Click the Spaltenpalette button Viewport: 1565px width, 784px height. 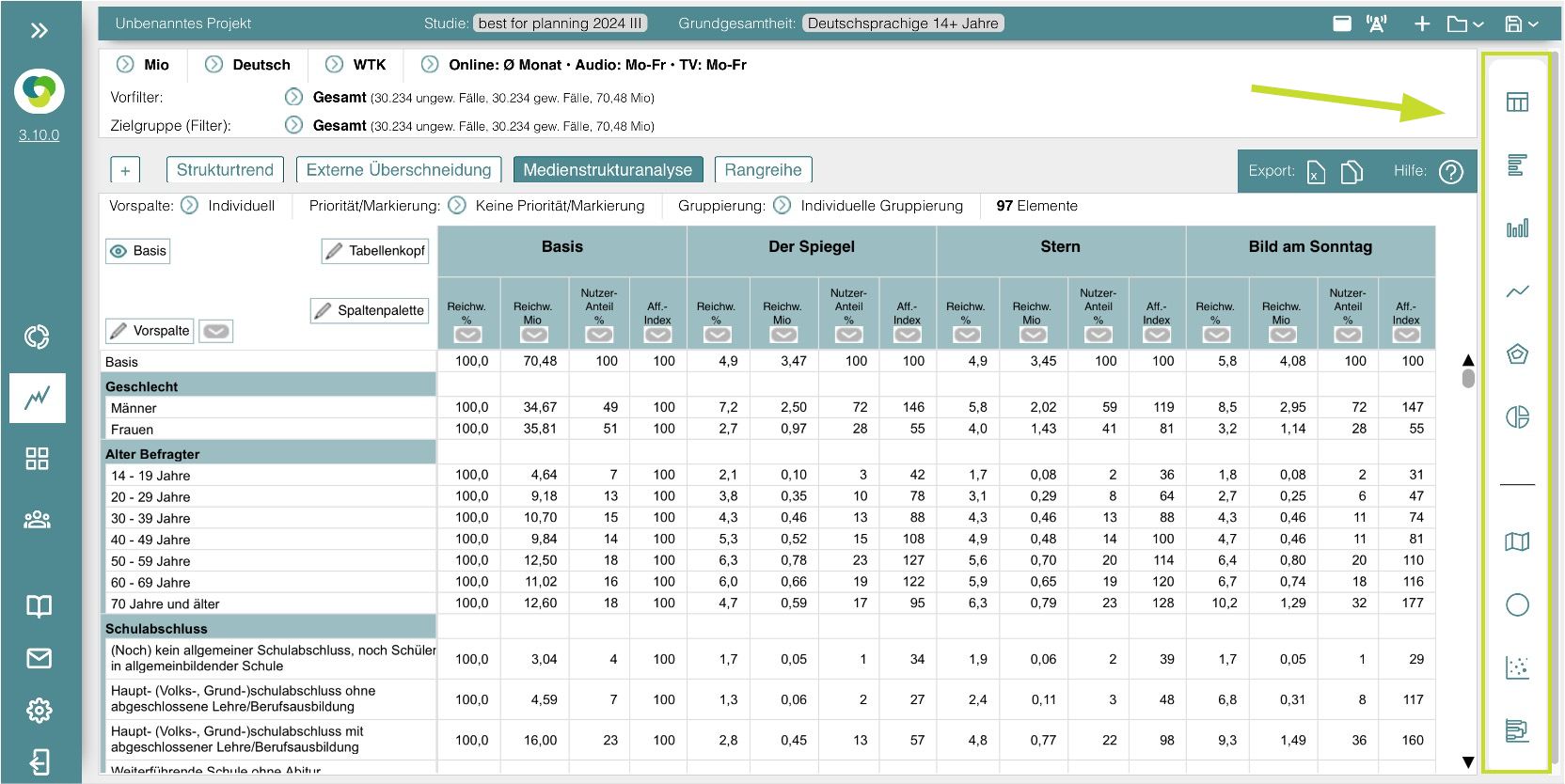(x=369, y=310)
